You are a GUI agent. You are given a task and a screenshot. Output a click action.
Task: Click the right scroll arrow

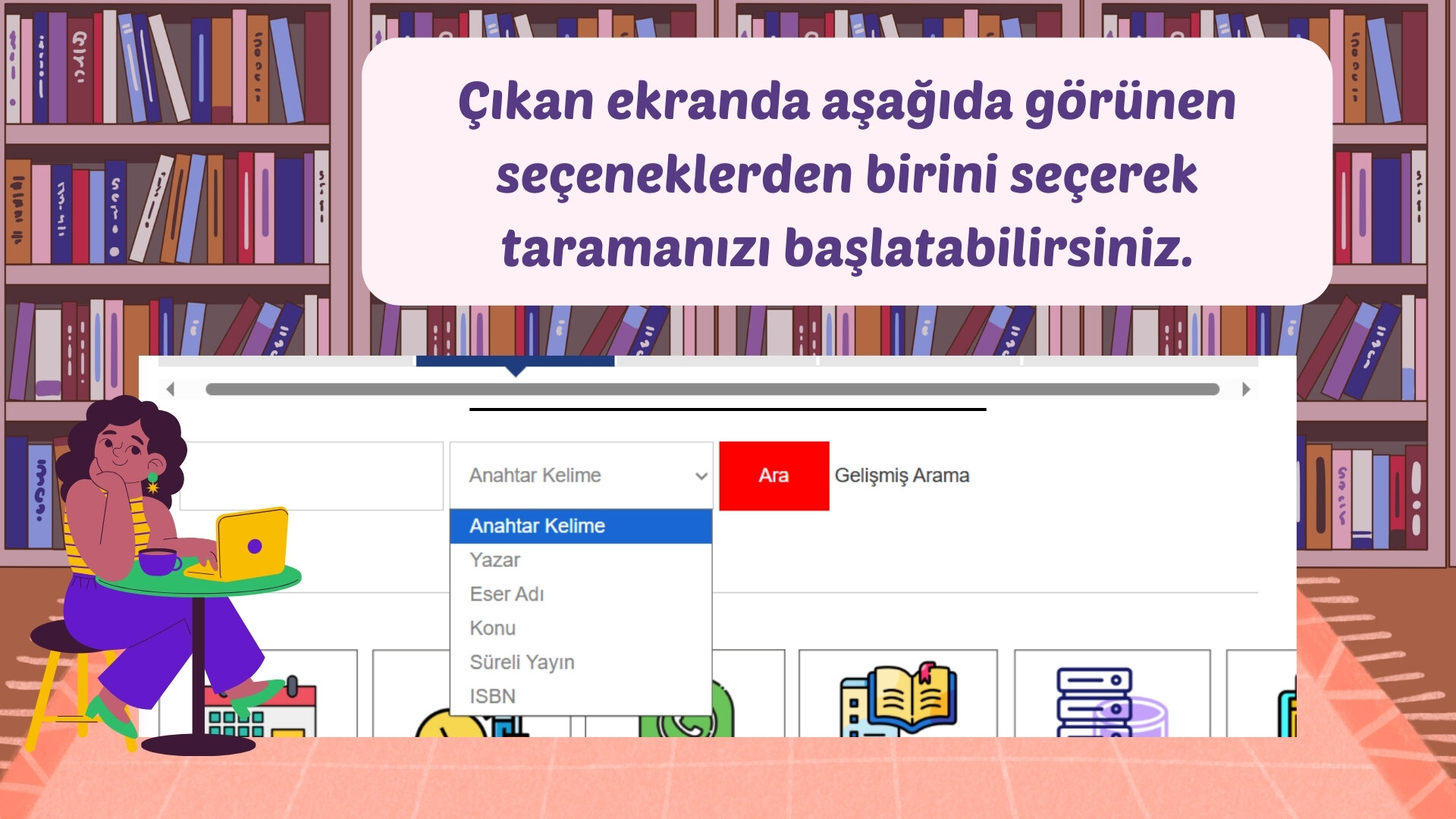1246,389
